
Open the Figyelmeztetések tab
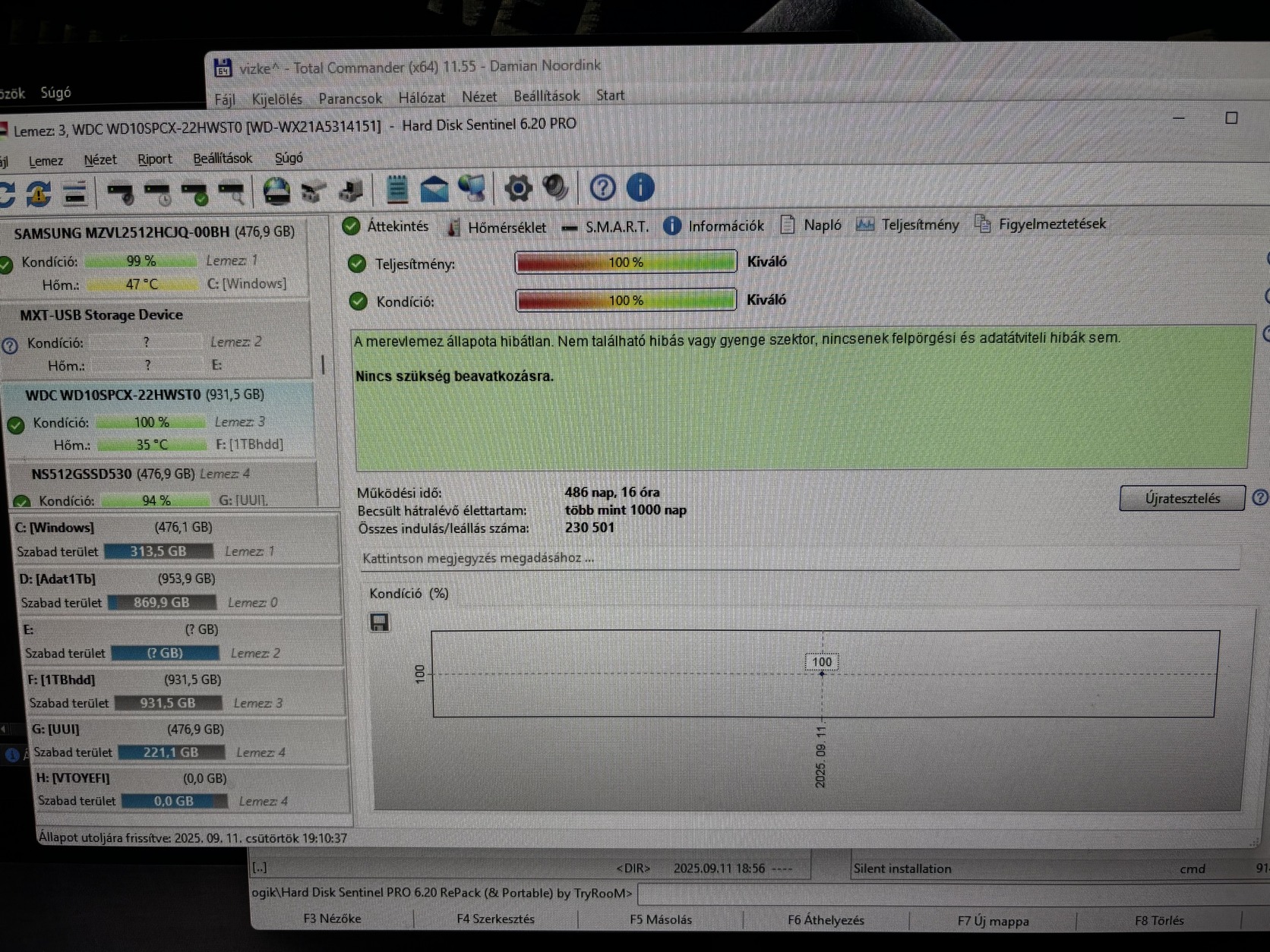coord(1041,224)
